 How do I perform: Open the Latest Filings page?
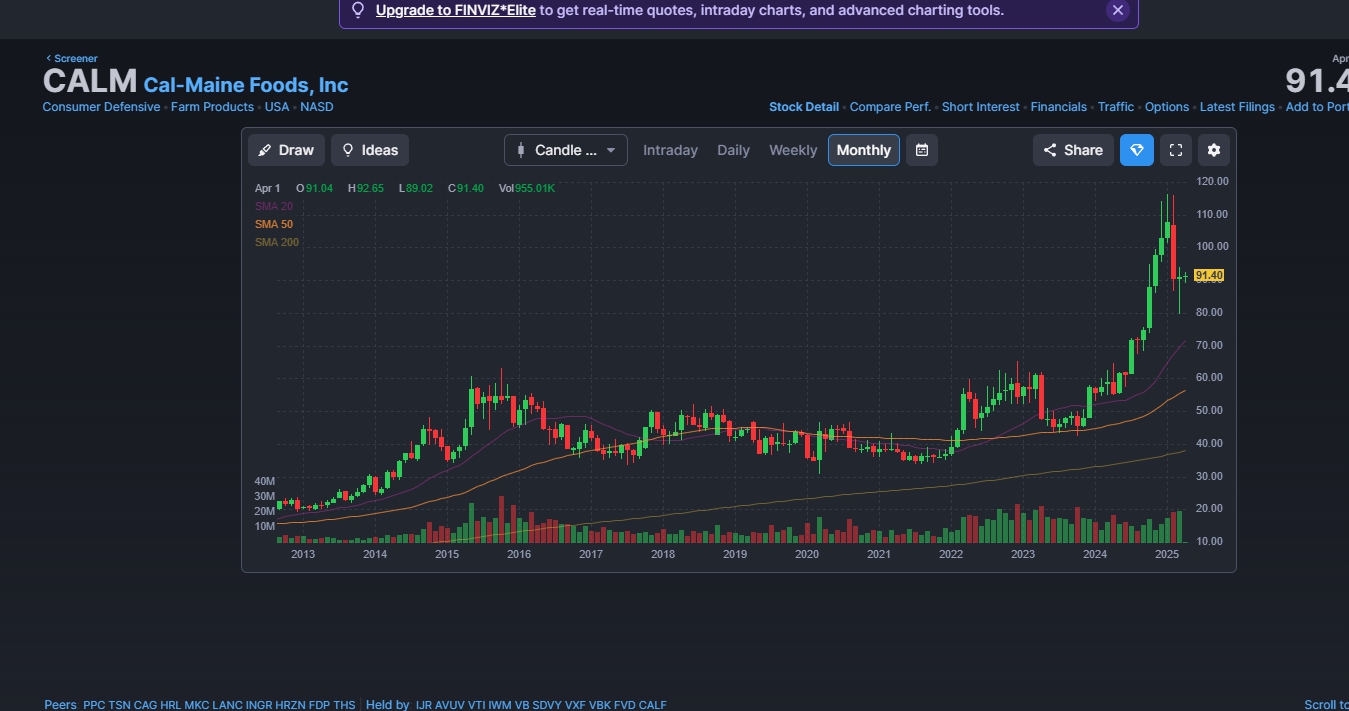(x=1237, y=107)
